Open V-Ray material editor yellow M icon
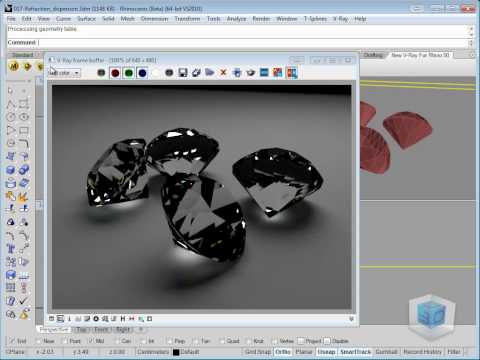The image size is (480, 360). [14, 66]
